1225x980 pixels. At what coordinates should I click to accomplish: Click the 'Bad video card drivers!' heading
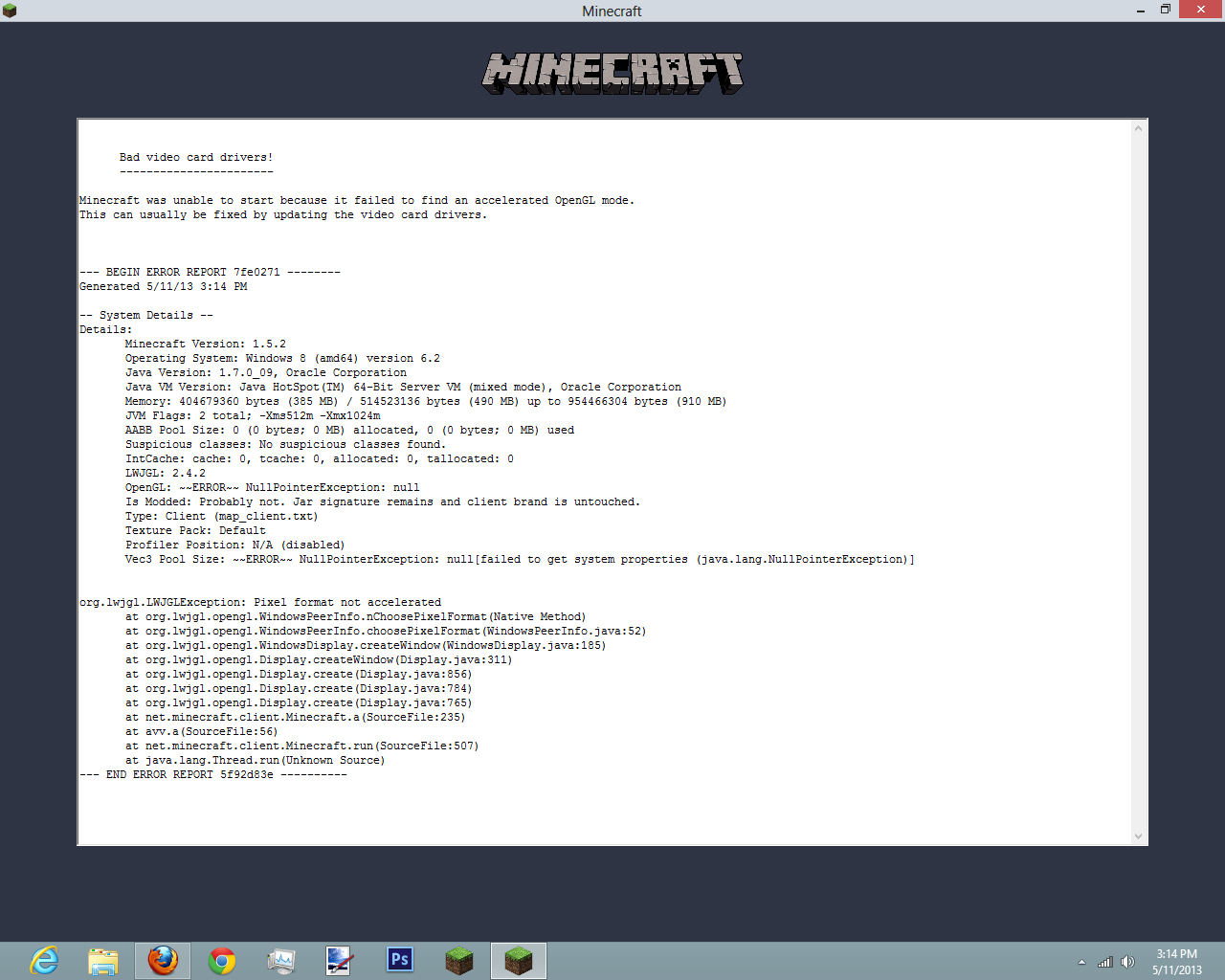[196, 157]
